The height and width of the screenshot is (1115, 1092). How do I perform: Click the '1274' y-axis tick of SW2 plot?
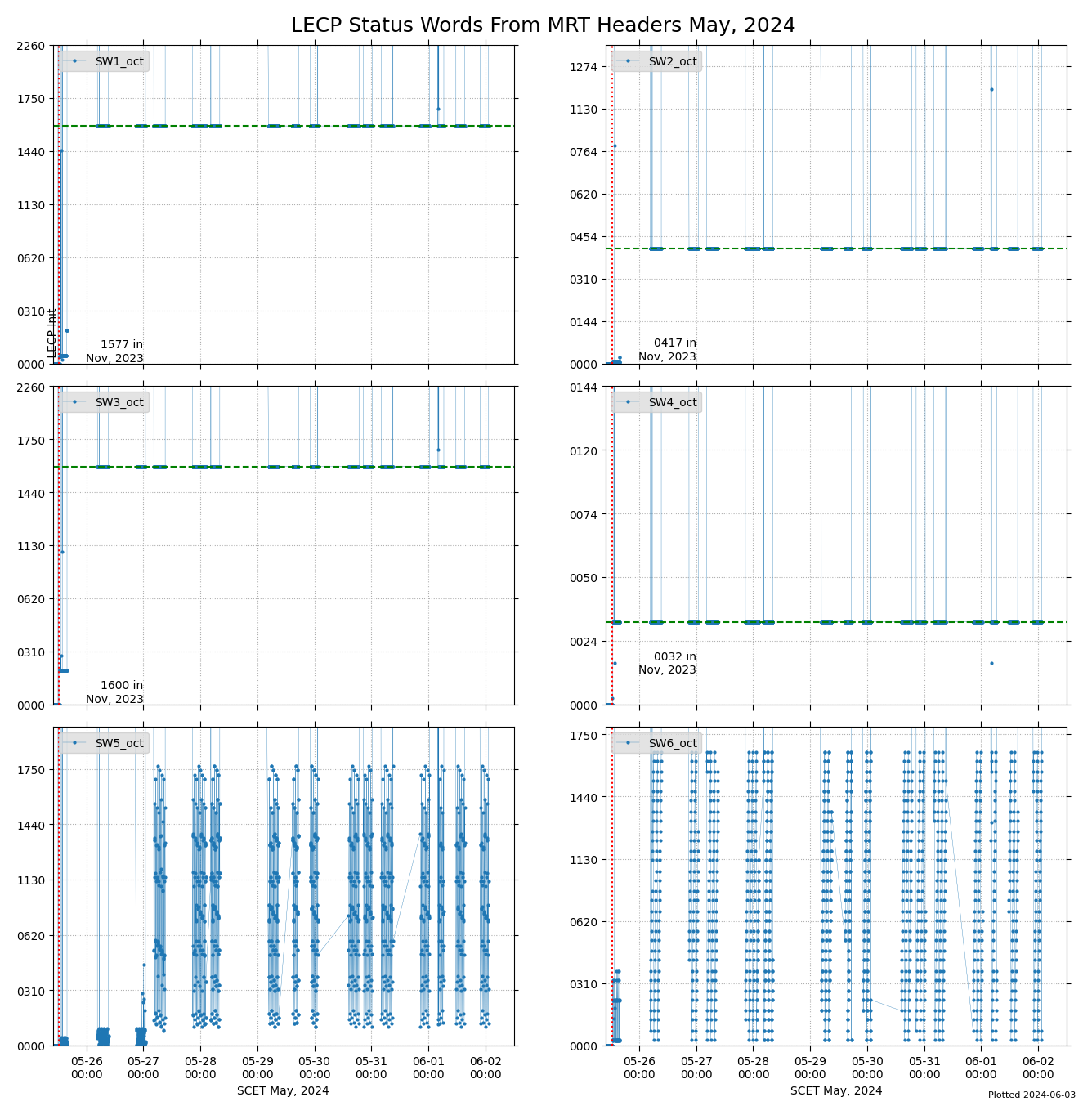point(585,66)
